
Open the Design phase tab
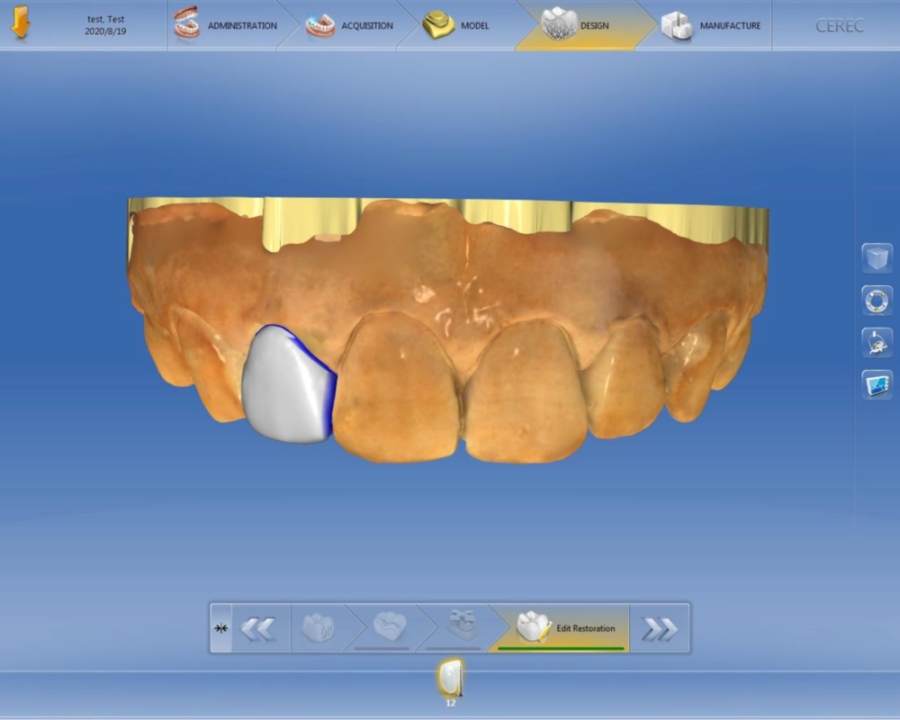click(x=577, y=25)
